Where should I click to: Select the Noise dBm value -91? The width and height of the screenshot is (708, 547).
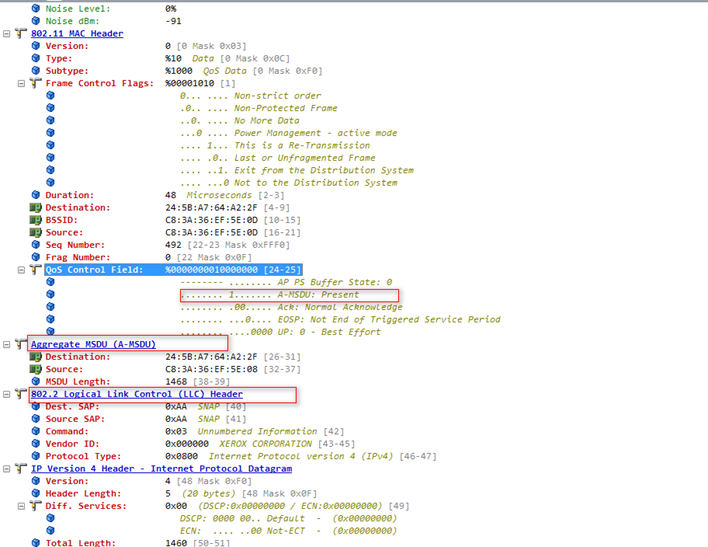(173, 21)
